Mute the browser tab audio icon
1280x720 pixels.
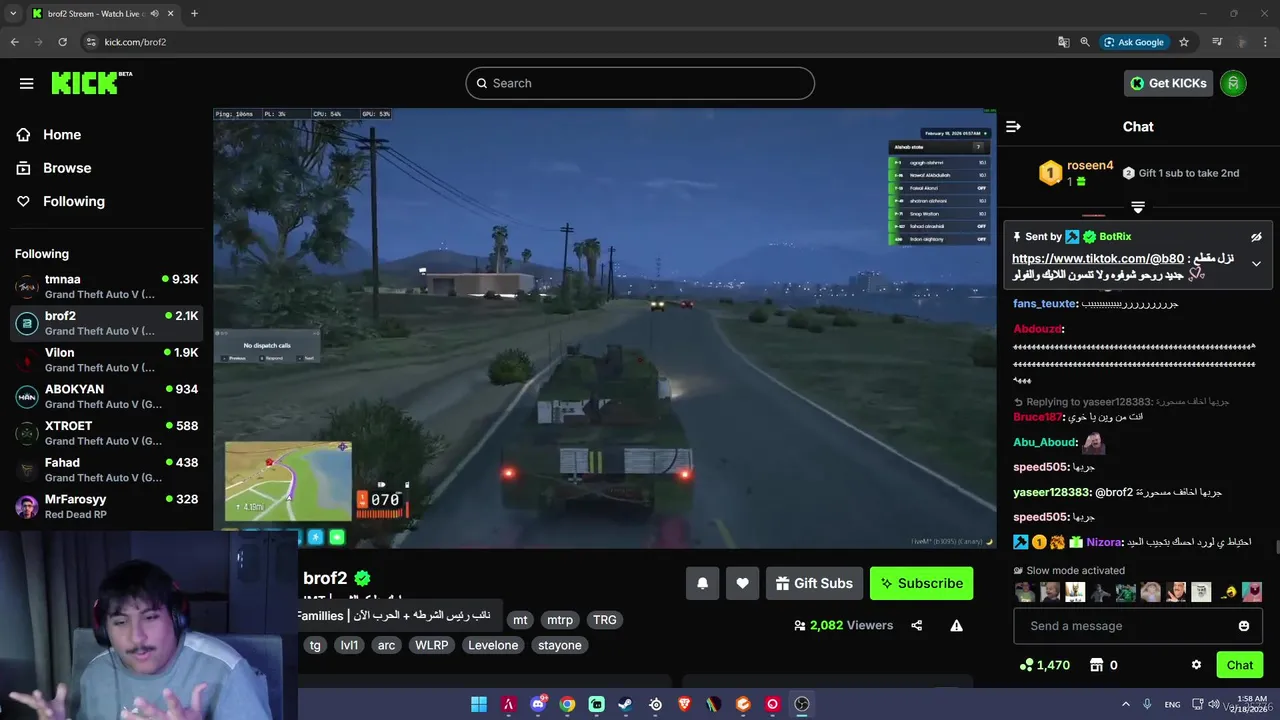coord(154,13)
